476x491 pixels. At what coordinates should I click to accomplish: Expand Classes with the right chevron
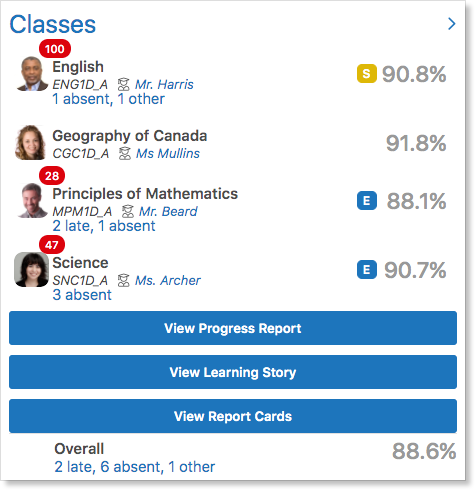452,24
